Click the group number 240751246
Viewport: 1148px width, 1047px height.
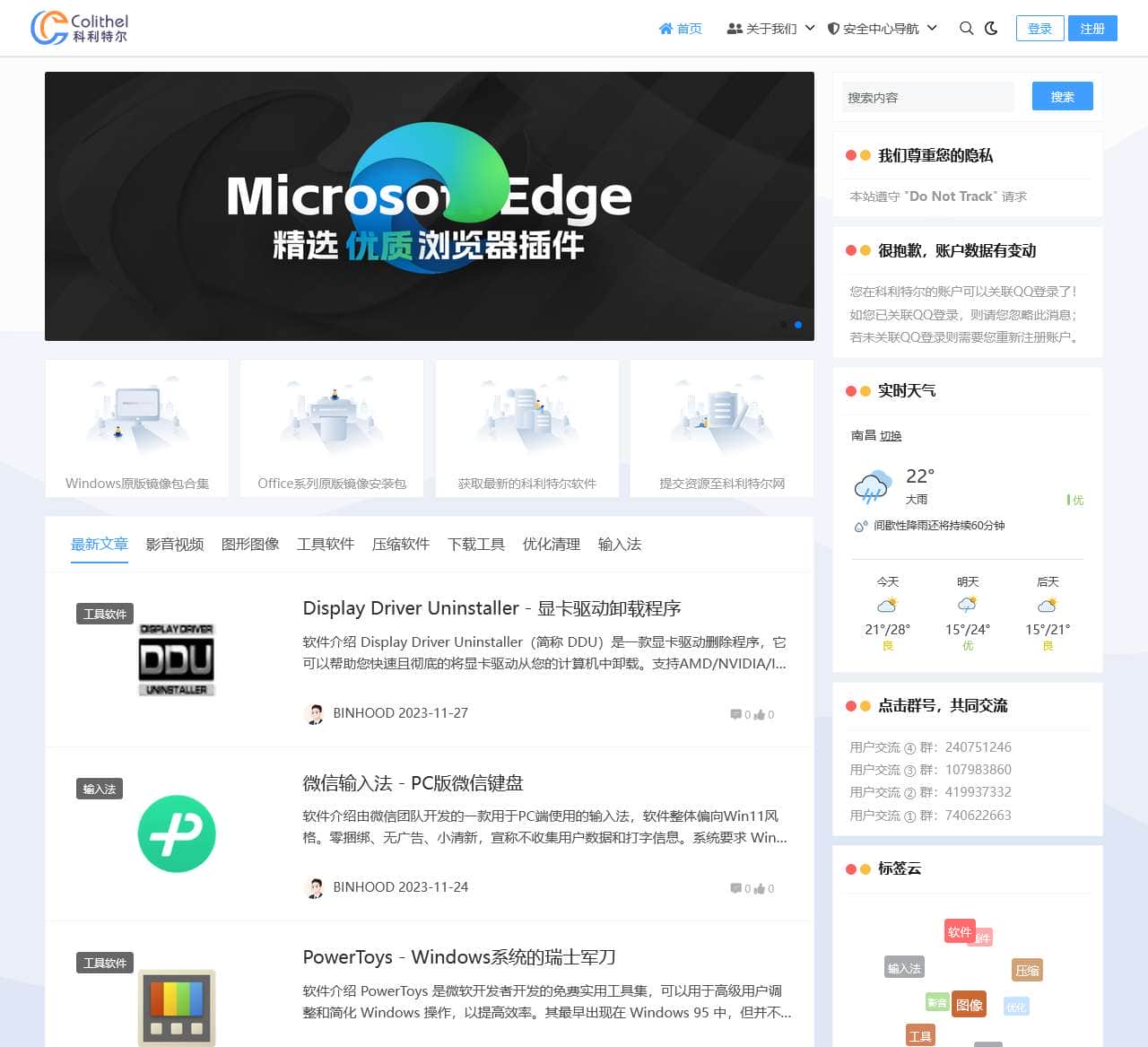[x=978, y=747]
